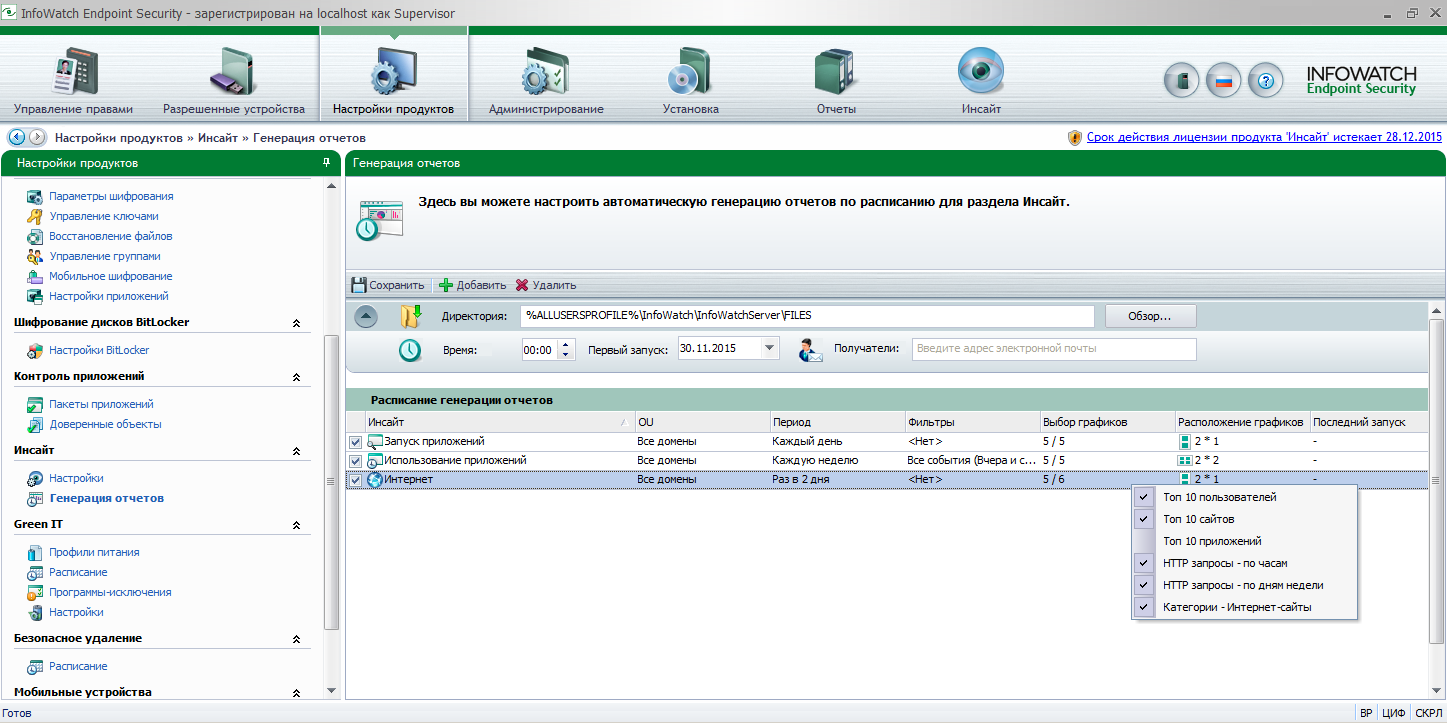Uncheck the Запуск приложений report checkbox
Screen dimensions: 1447x723
(x=355, y=442)
